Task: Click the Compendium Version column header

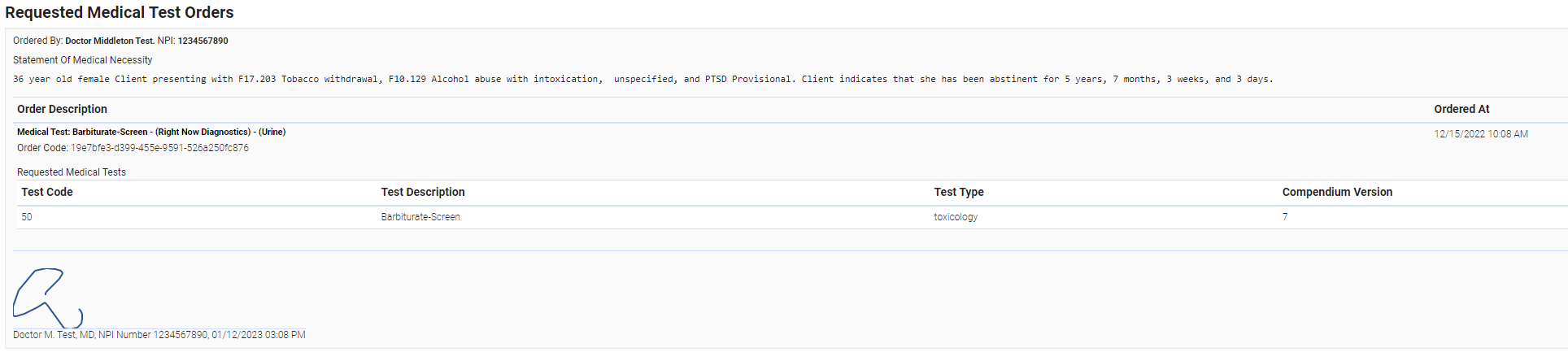Action: pos(1337,192)
